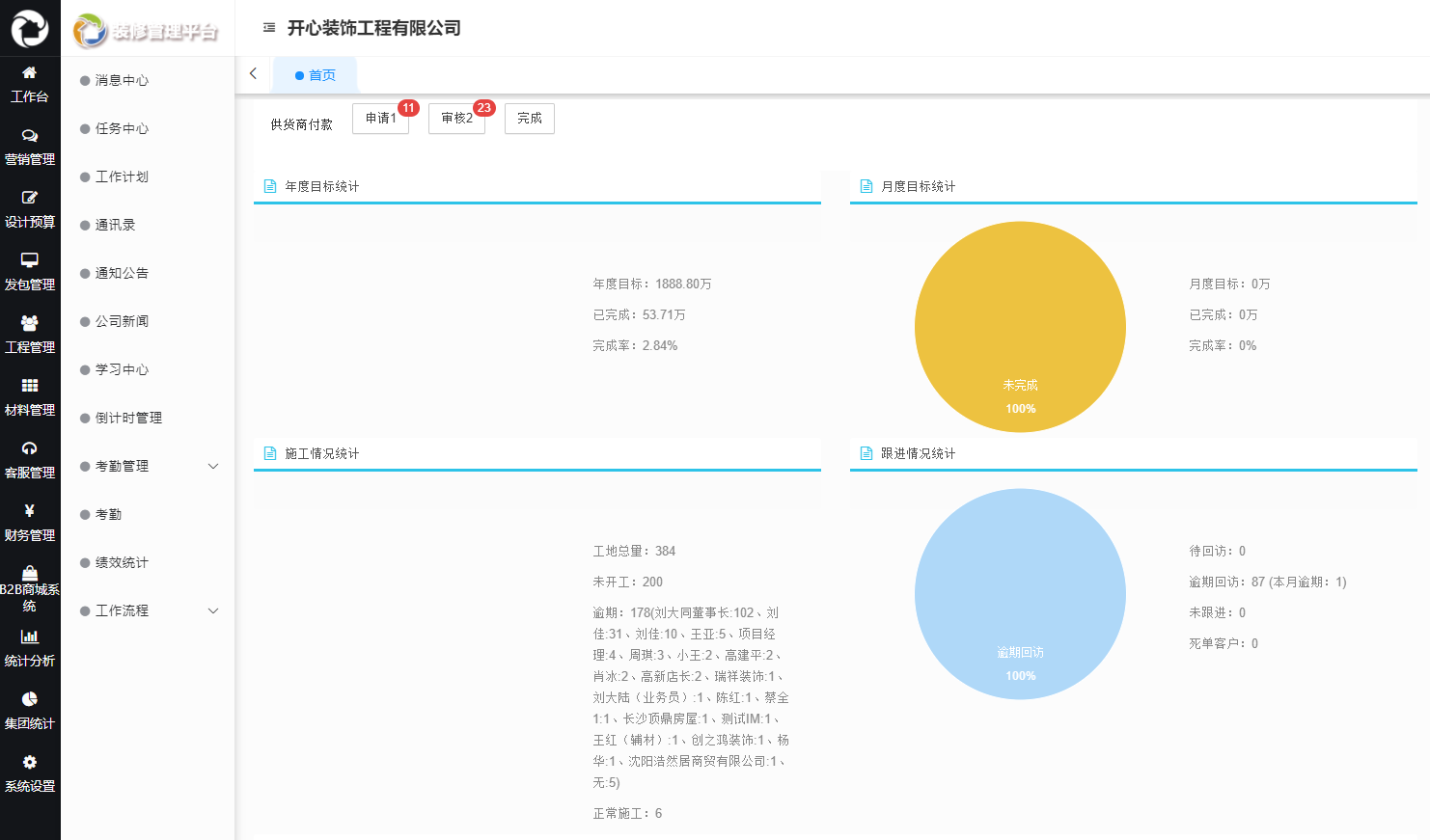This screenshot has width=1430, height=840.
Task: Open the 客服管理 customer service icon
Action: point(30,459)
